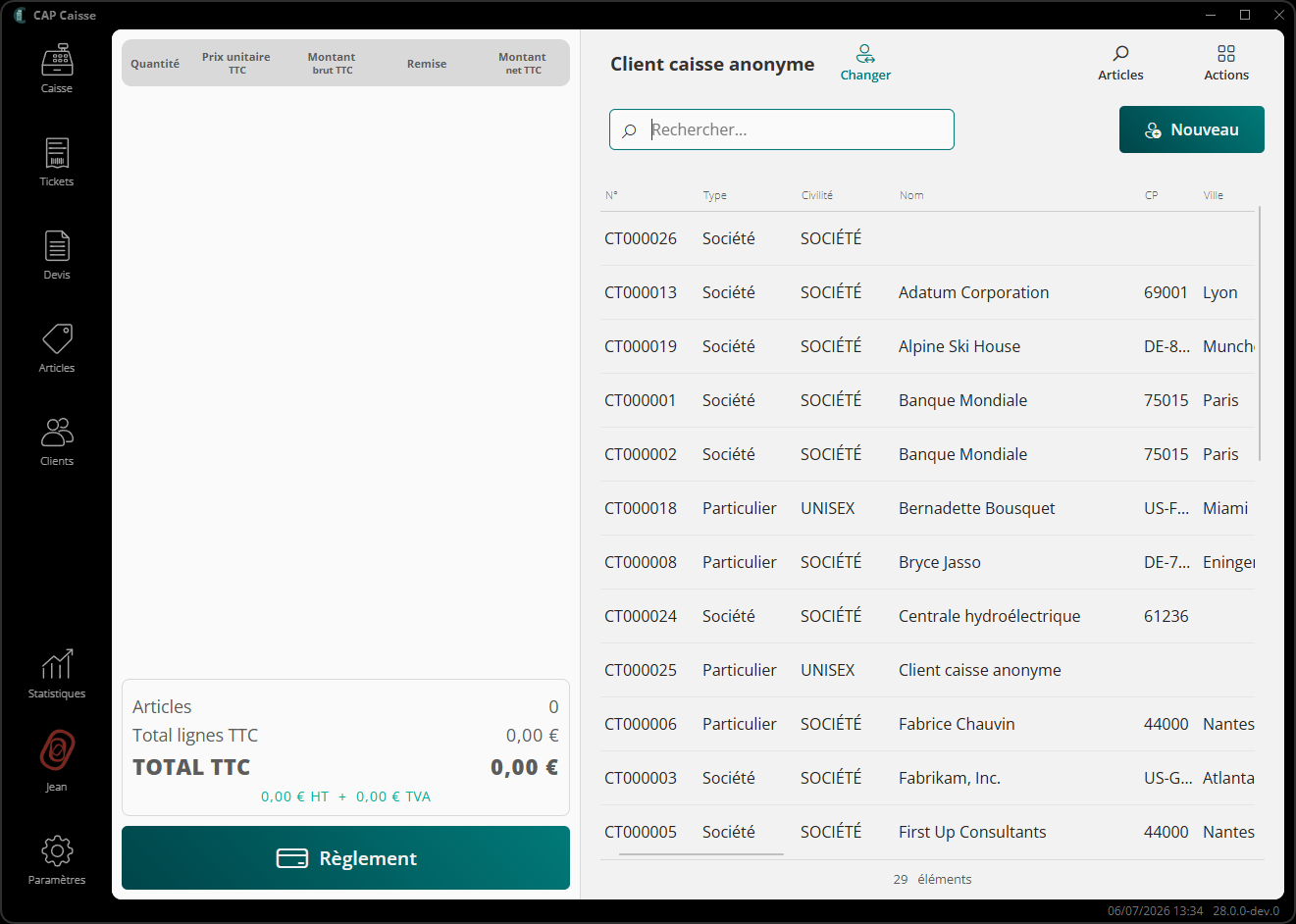Click the Montant net TTC column header
Screen dimensions: 1296x924
pyautogui.click(x=522, y=63)
